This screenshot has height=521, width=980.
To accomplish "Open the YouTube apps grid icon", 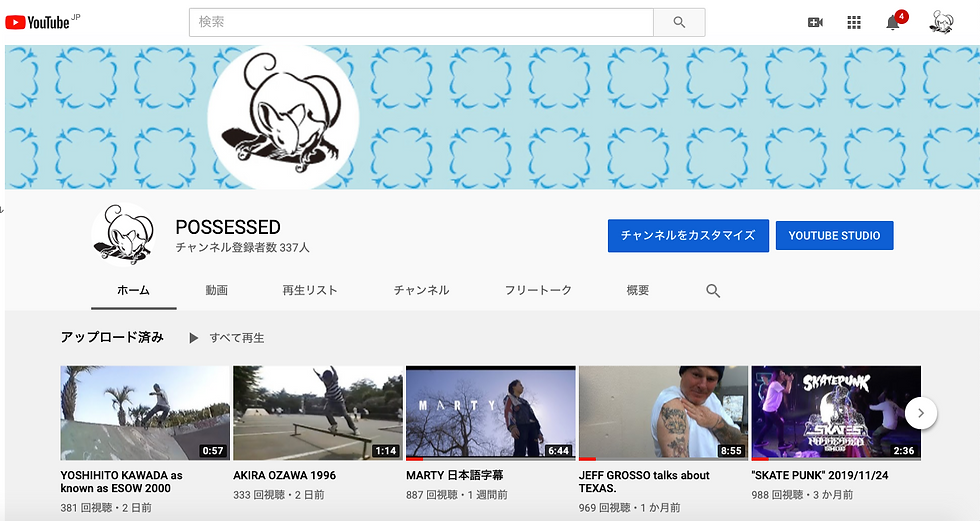I will (854, 22).
